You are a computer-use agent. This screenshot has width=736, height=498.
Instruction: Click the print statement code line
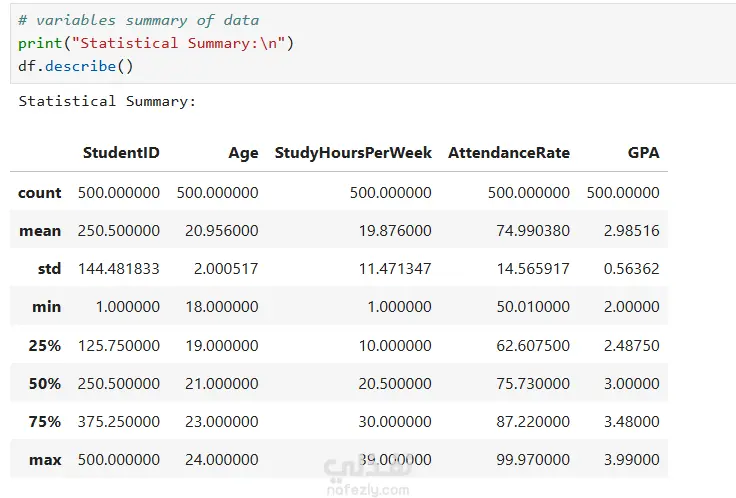pyautogui.click(x=156, y=43)
